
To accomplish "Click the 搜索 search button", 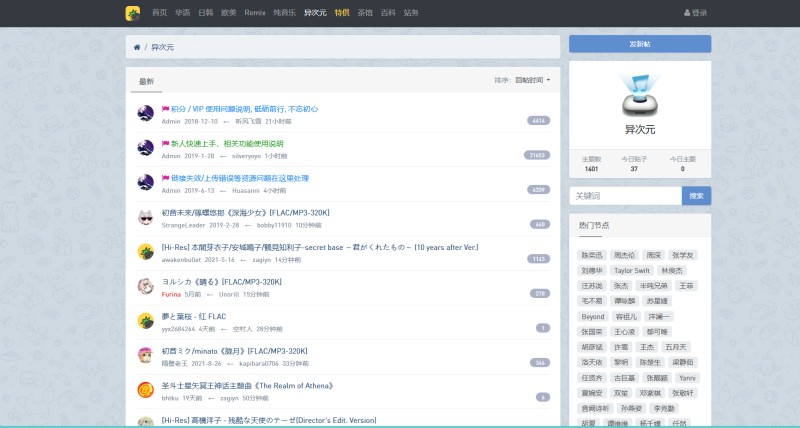I will point(696,196).
